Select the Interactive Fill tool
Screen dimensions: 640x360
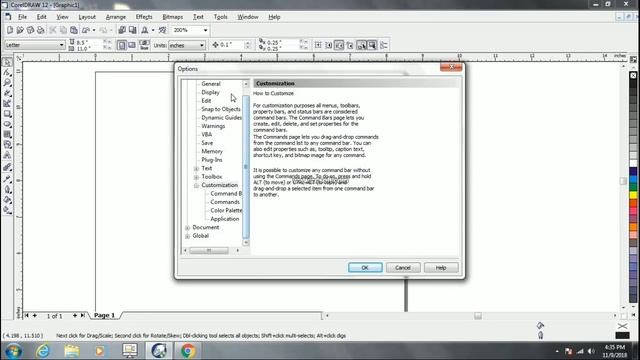tap(7, 210)
